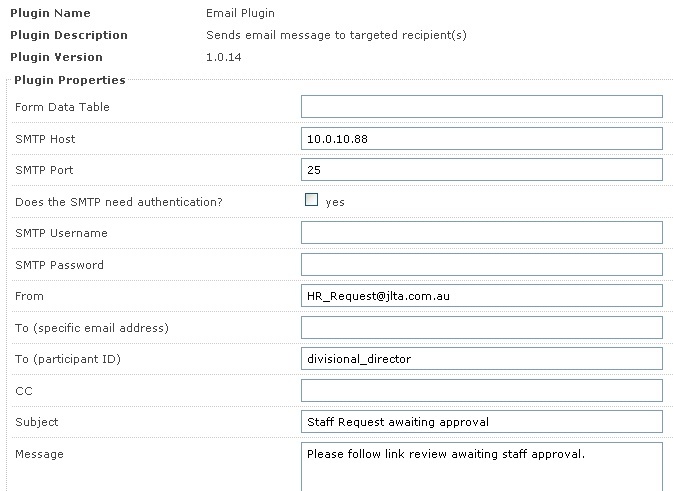Click the To (specific email address) input
Image resolution: width=673 pixels, height=491 pixels.
481,328
